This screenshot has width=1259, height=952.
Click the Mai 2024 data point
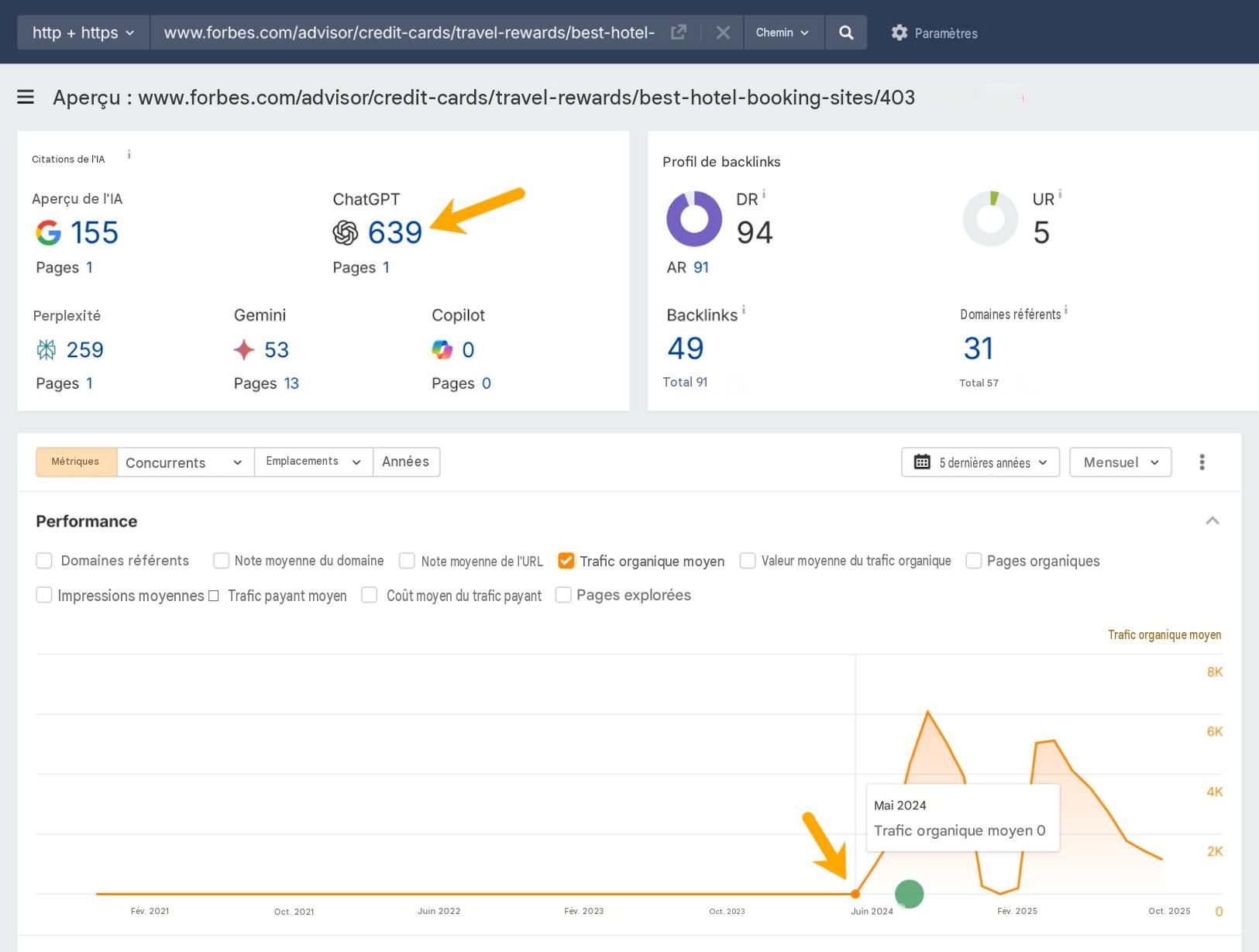[855, 894]
